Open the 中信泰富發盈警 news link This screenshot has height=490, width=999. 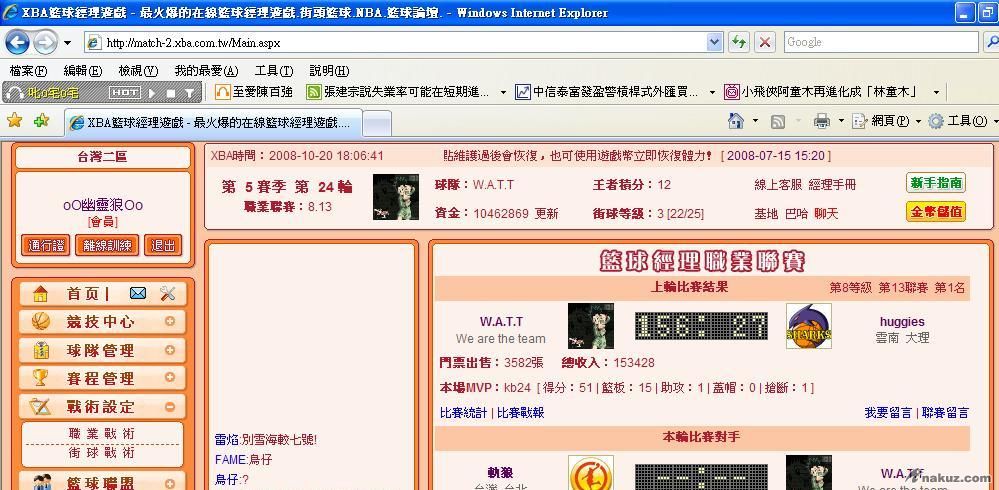pyautogui.click(x=607, y=92)
